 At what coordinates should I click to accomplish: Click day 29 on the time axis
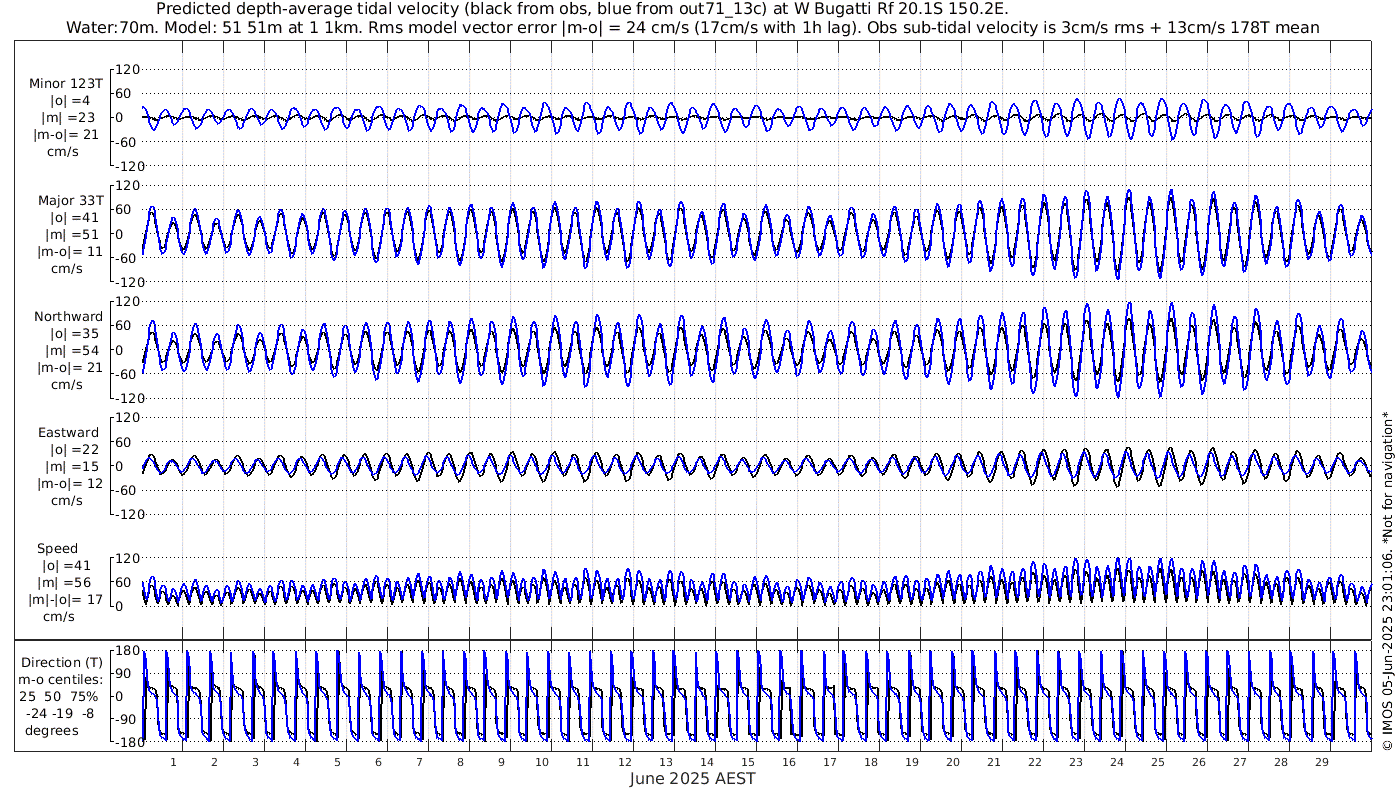click(x=1322, y=762)
